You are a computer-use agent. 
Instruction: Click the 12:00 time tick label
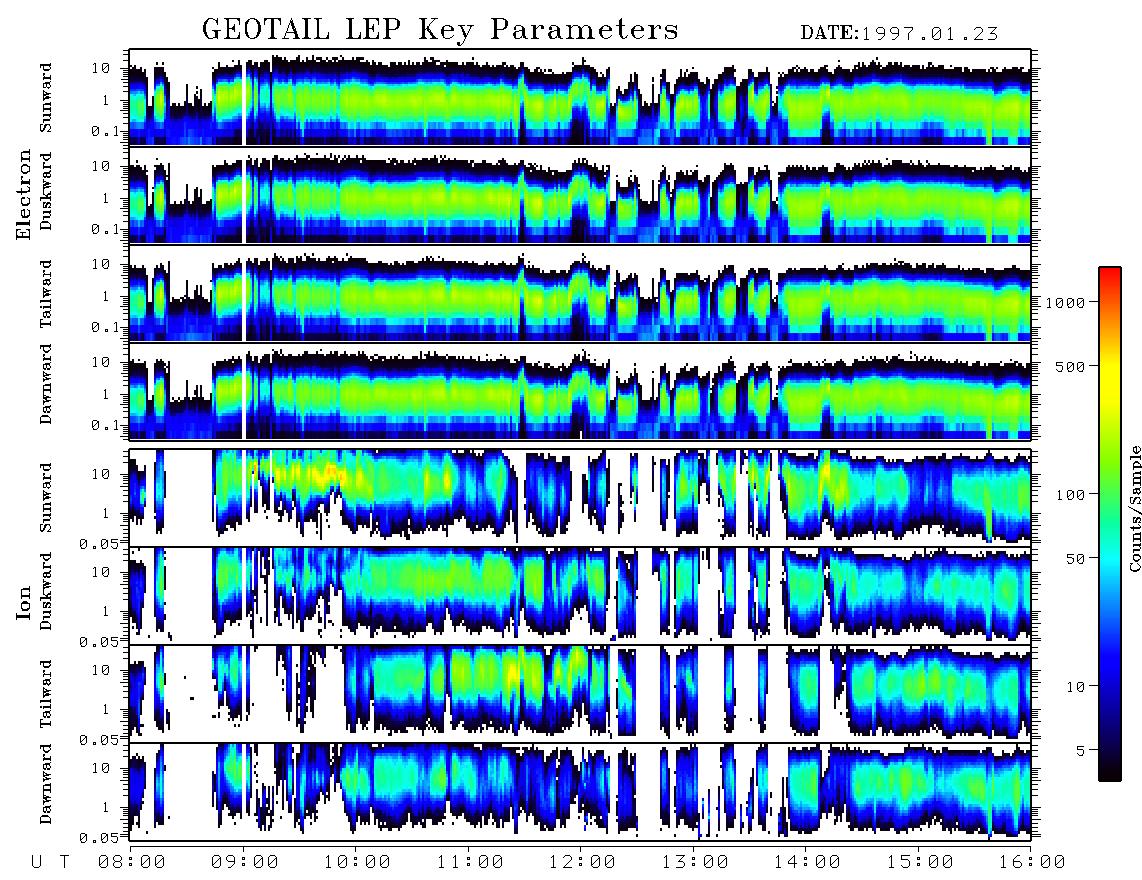point(582,862)
